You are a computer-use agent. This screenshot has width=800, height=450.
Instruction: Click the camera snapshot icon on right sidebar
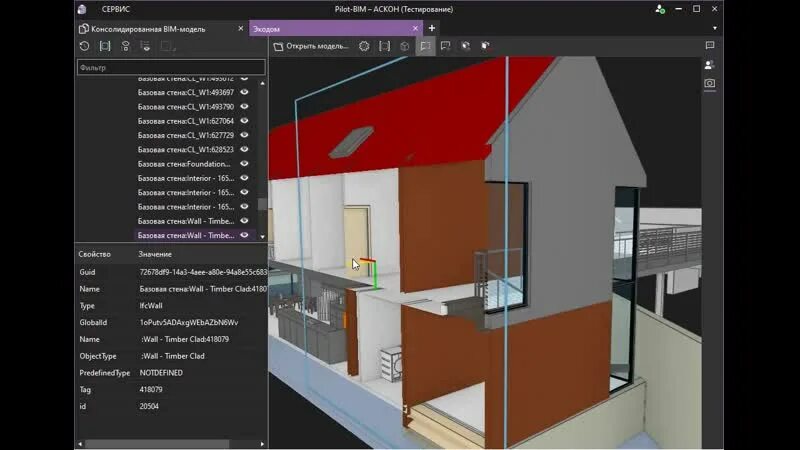tap(710, 83)
